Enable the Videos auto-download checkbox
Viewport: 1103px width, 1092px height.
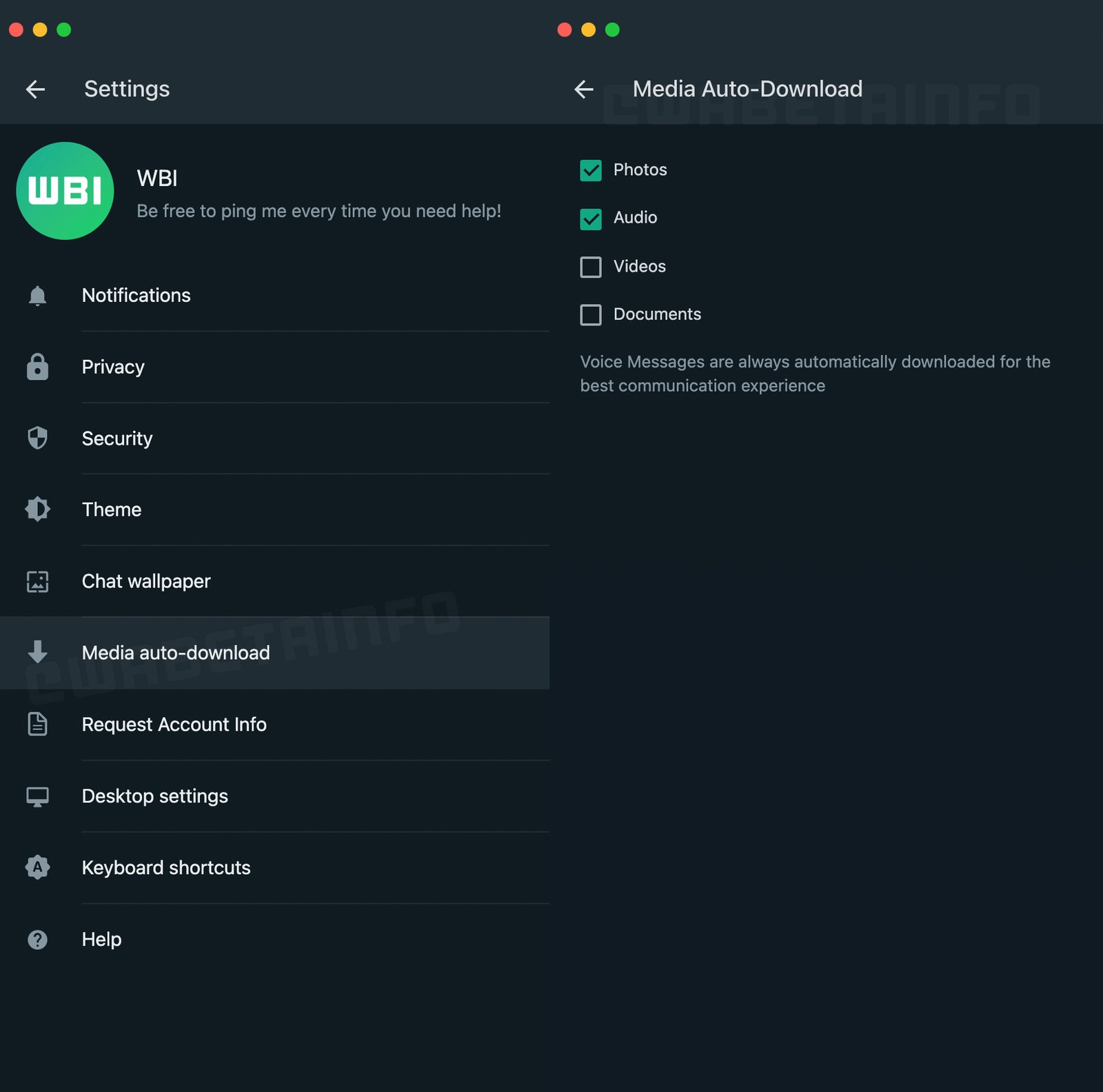coord(591,267)
